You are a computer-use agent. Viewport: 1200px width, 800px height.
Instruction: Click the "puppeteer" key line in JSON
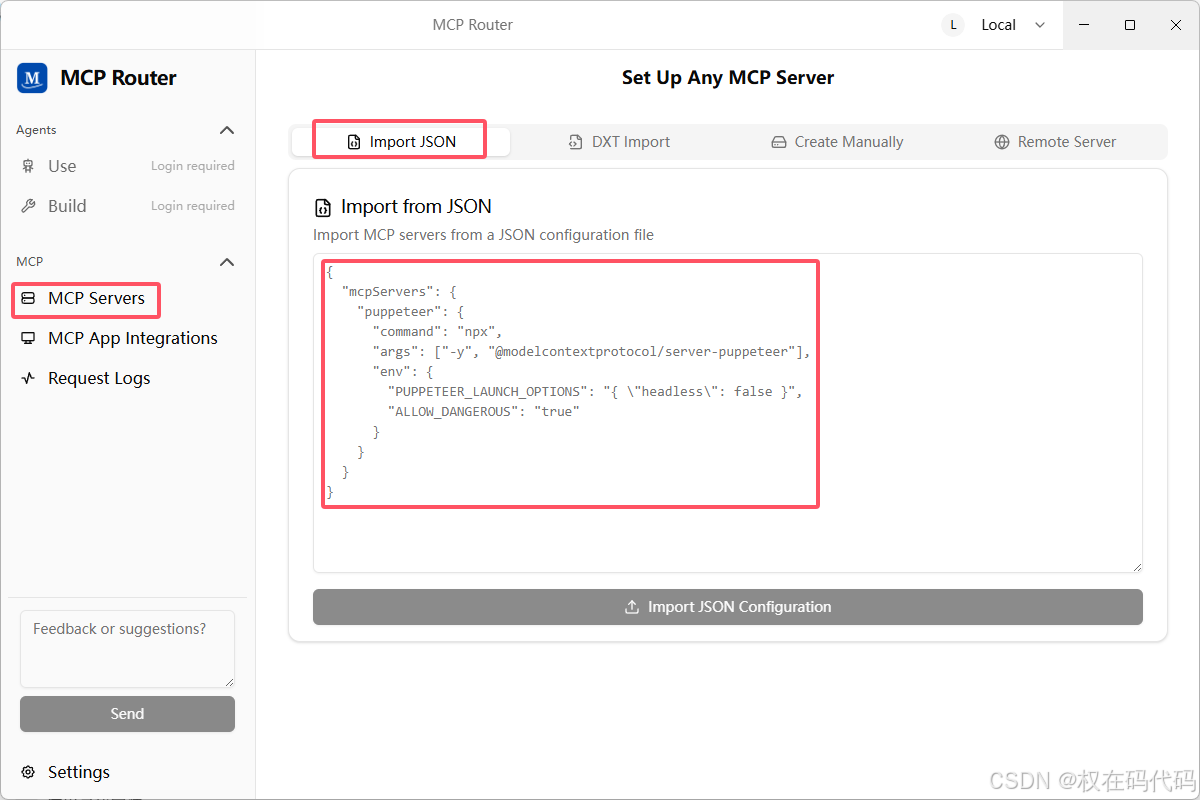coord(410,312)
